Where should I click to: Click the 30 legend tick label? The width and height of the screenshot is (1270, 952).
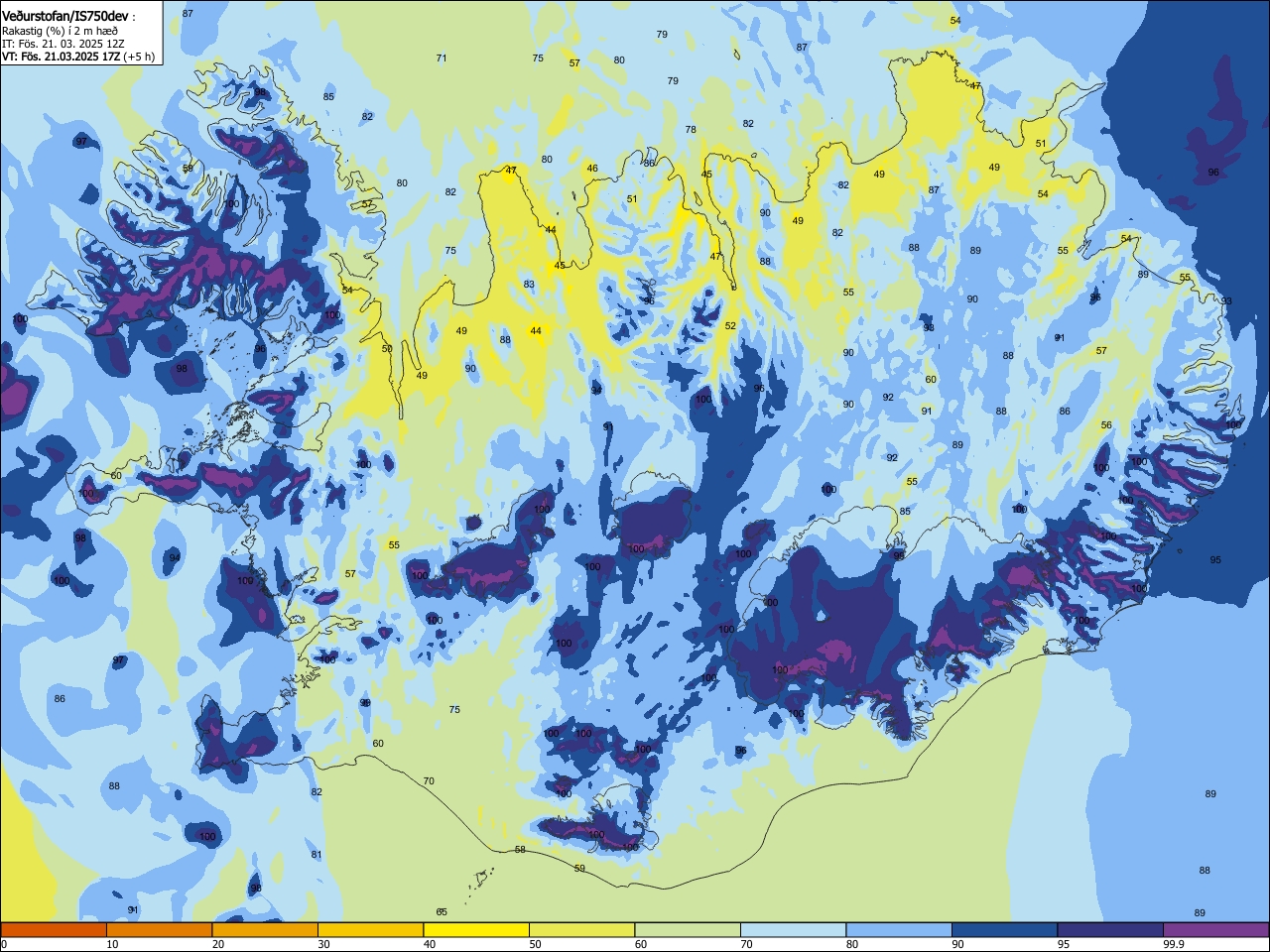pos(324,945)
